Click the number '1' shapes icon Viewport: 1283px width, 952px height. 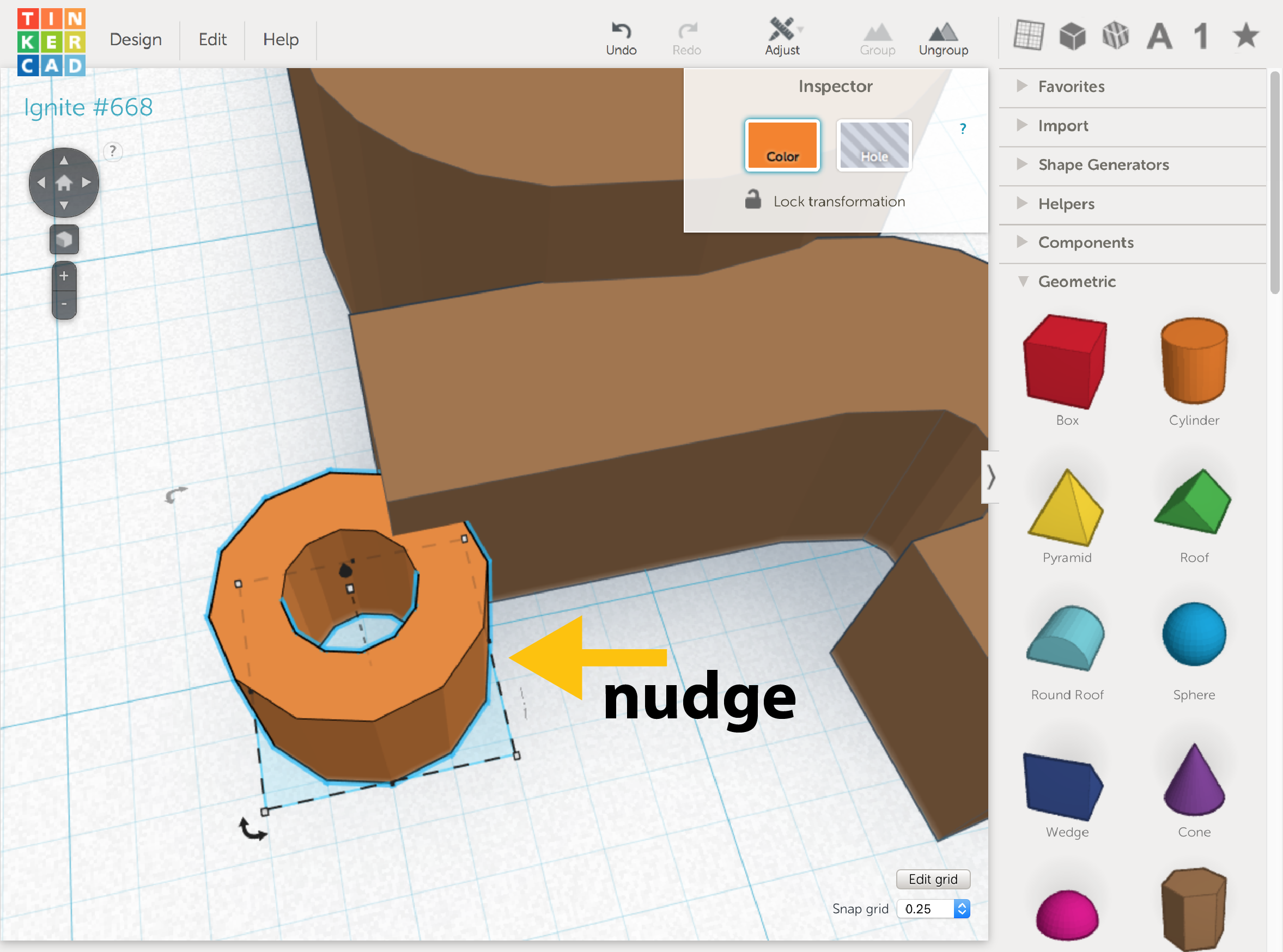pyautogui.click(x=1201, y=36)
